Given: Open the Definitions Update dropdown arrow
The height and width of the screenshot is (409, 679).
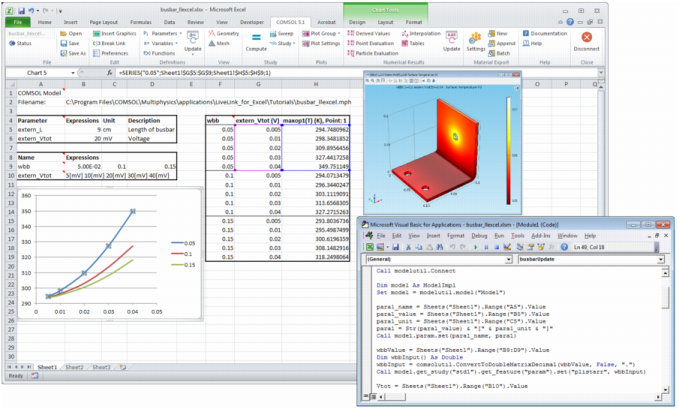Looking at the screenshot, I should 193,55.
